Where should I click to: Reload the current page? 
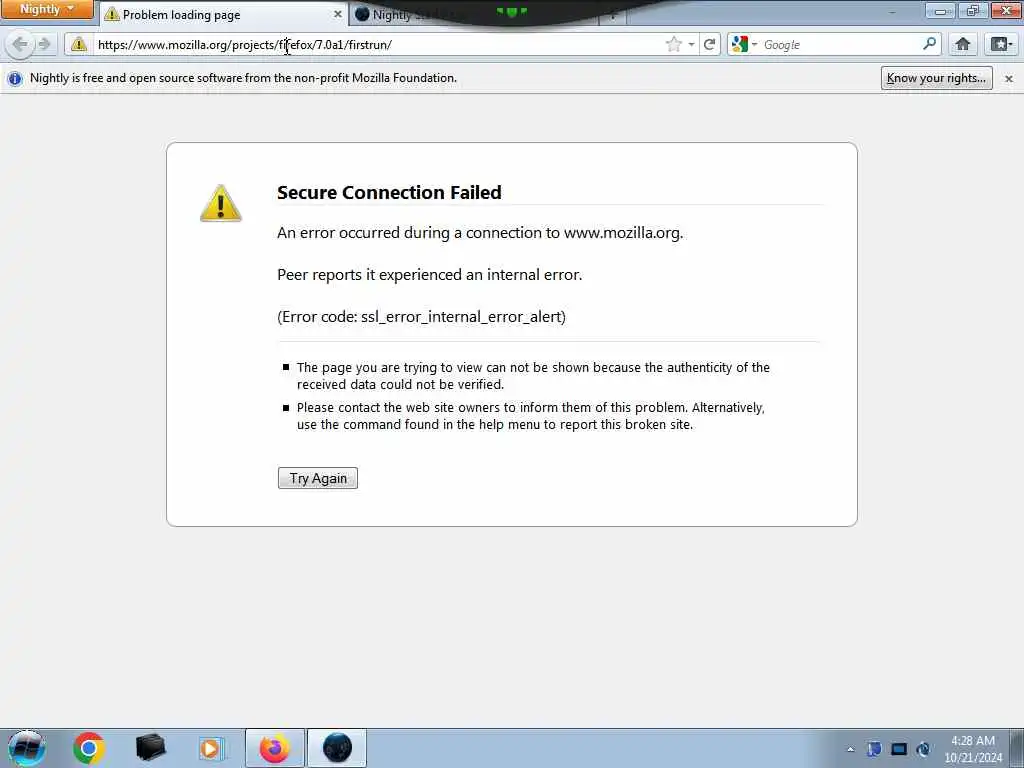tap(709, 44)
